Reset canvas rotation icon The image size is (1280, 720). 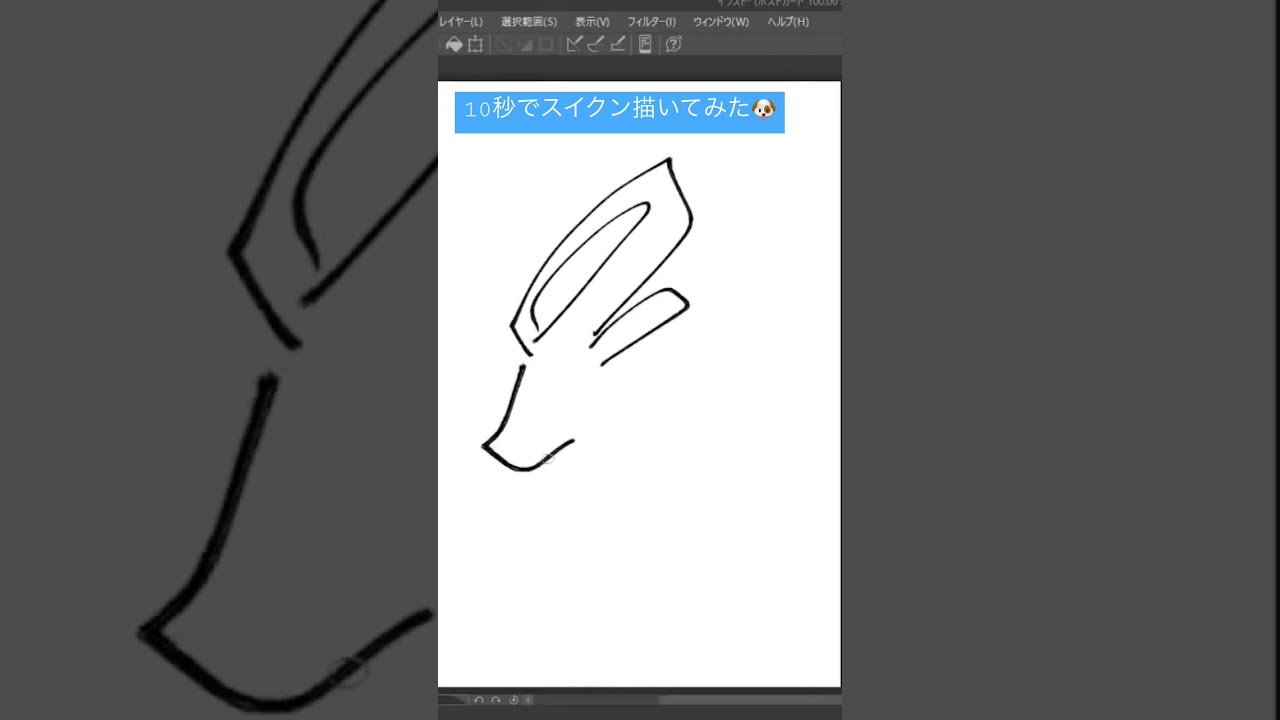tap(514, 700)
